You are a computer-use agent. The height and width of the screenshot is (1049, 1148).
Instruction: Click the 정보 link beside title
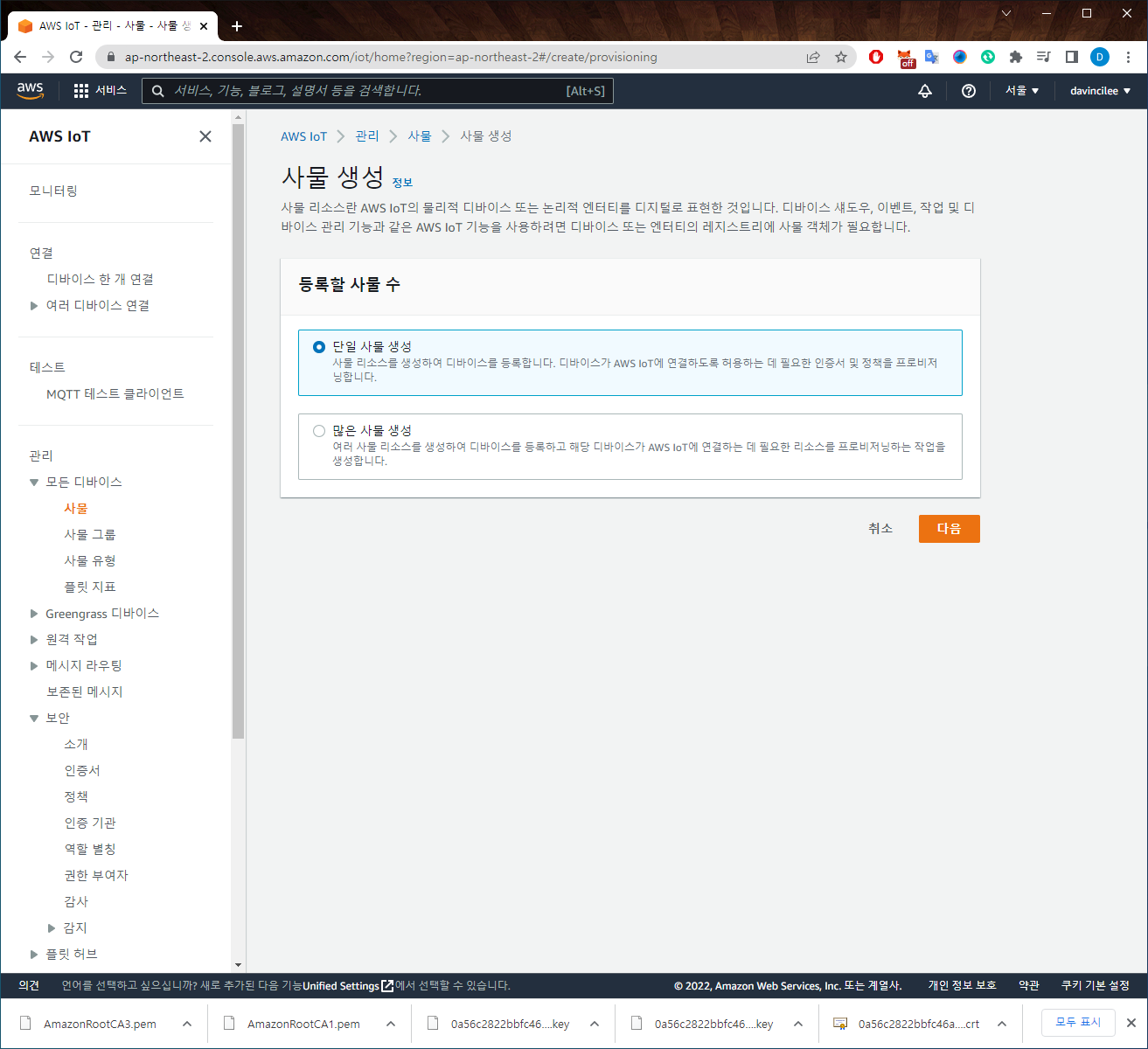[x=402, y=183]
